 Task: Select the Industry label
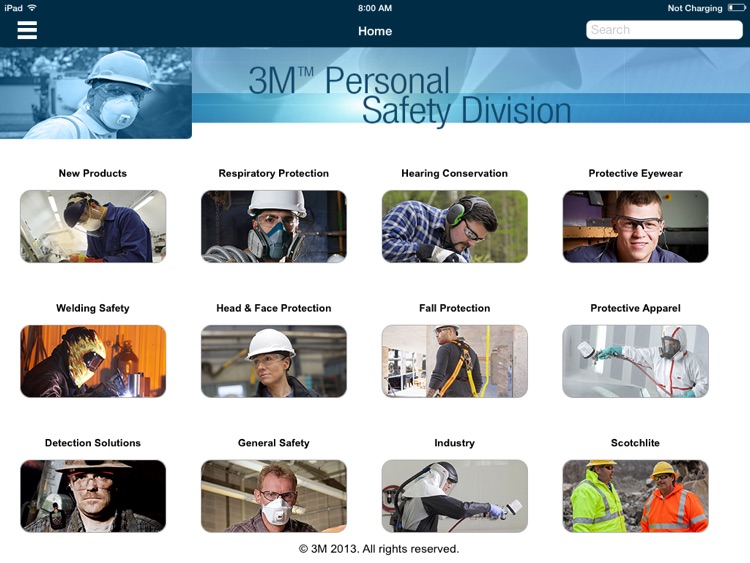454,443
